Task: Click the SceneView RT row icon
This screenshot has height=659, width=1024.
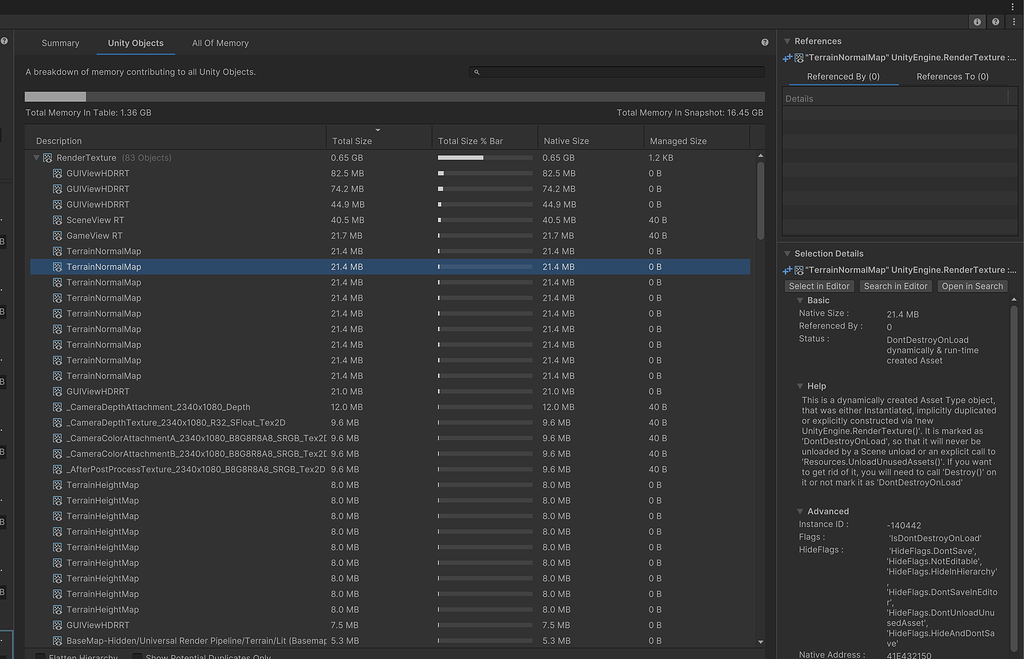Action: click(58, 220)
